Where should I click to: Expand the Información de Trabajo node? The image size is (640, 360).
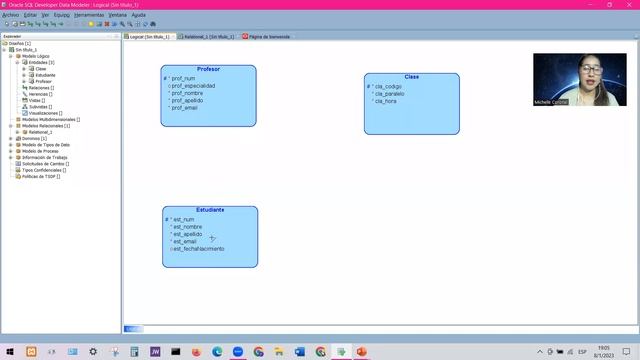[11, 158]
